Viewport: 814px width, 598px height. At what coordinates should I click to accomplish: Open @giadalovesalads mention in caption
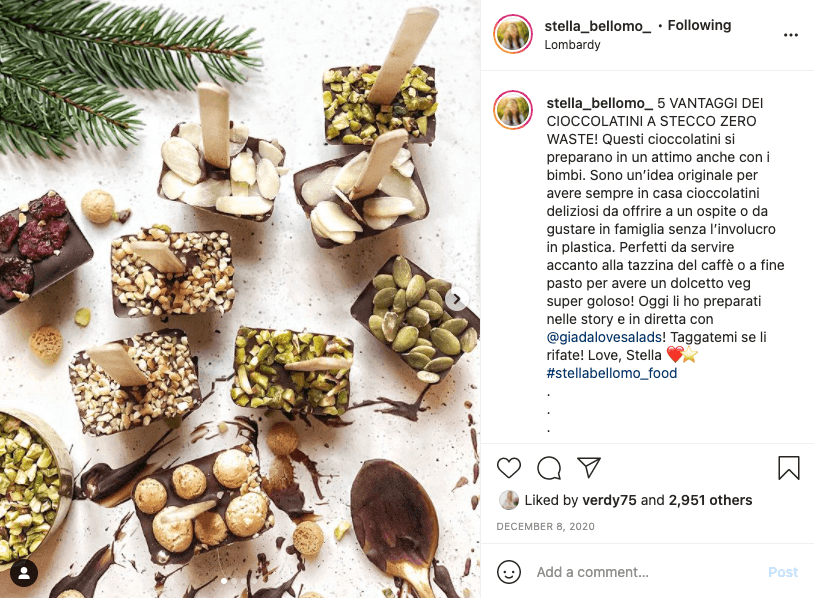coord(604,337)
